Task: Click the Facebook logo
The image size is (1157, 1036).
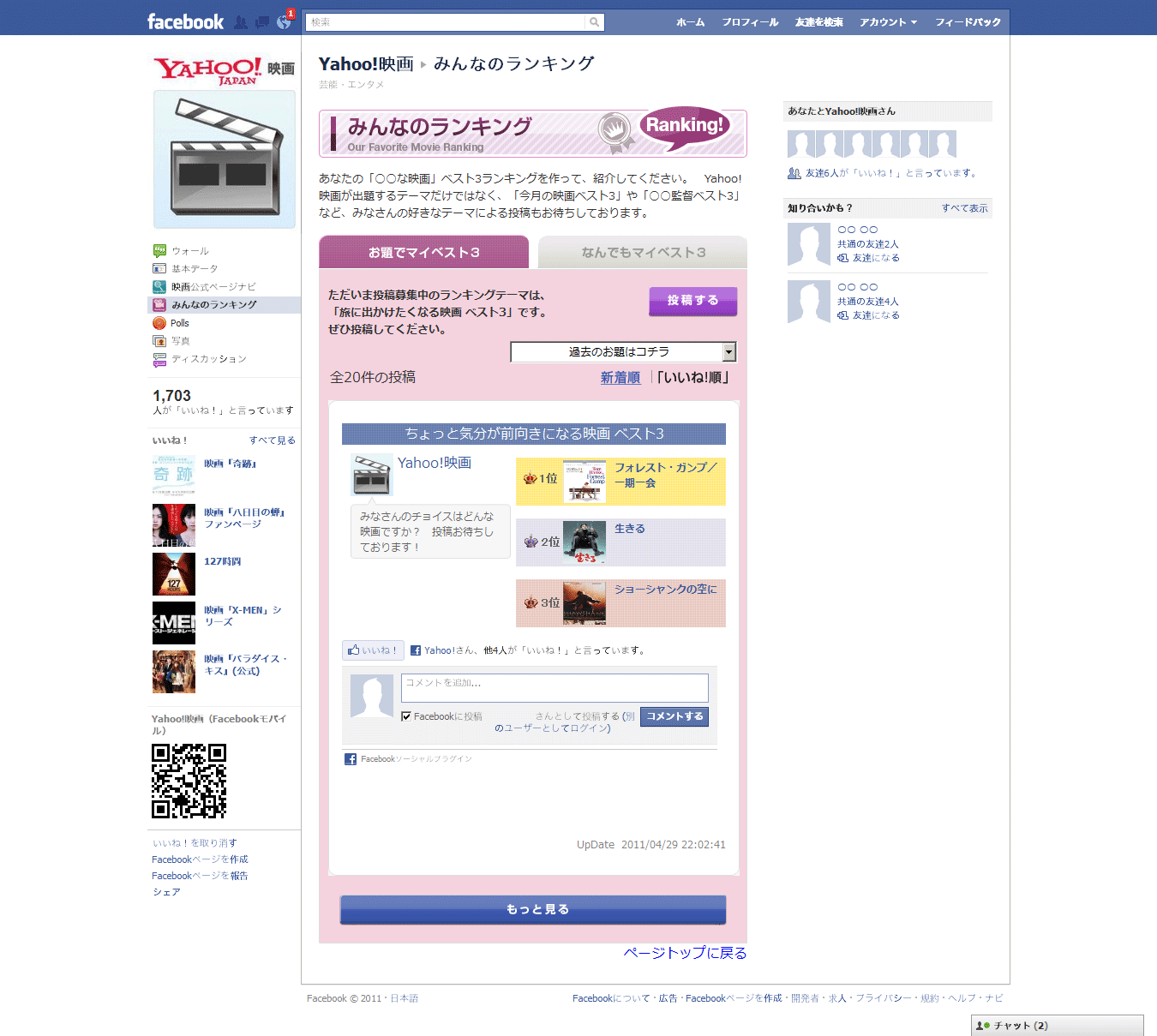Action: tap(185, 22)
